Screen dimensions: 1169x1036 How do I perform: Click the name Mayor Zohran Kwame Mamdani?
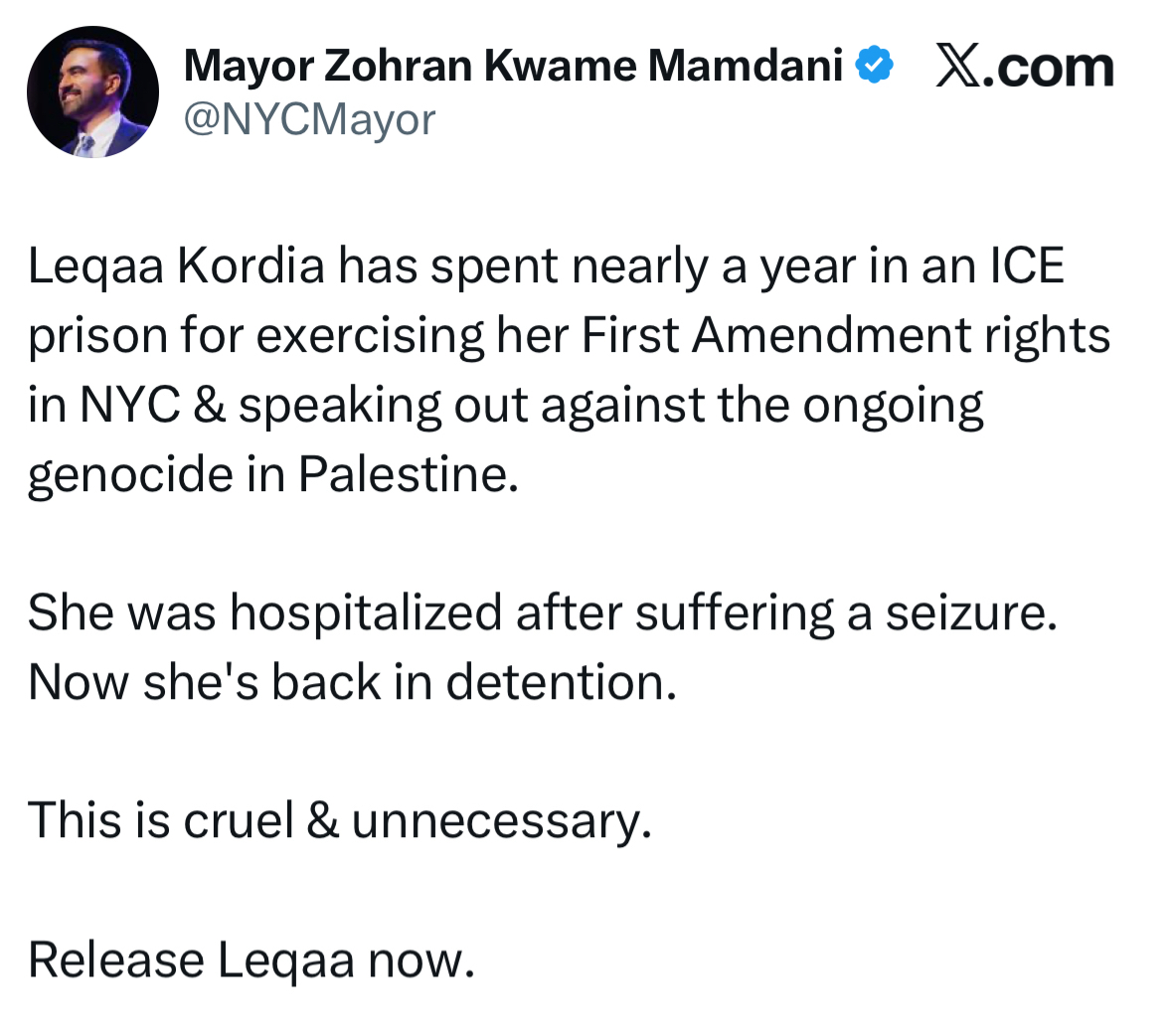coord(513,67)
